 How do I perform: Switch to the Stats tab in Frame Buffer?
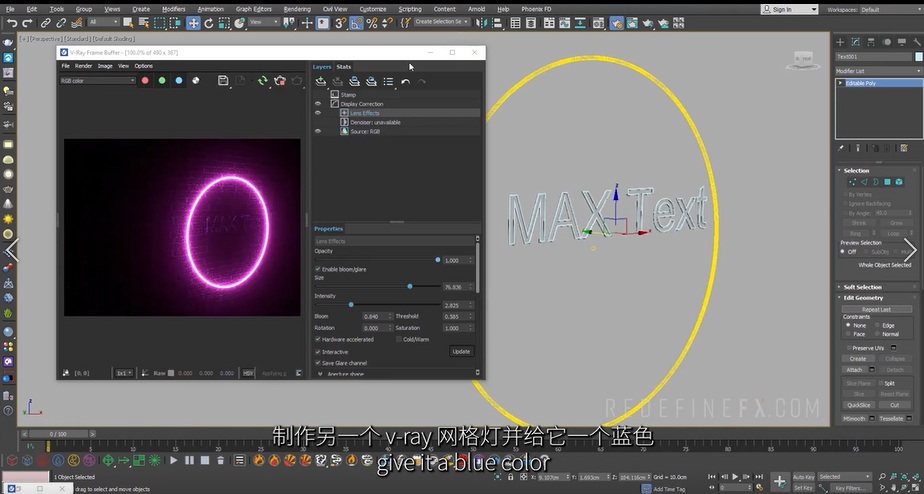(x=344, y=67)
